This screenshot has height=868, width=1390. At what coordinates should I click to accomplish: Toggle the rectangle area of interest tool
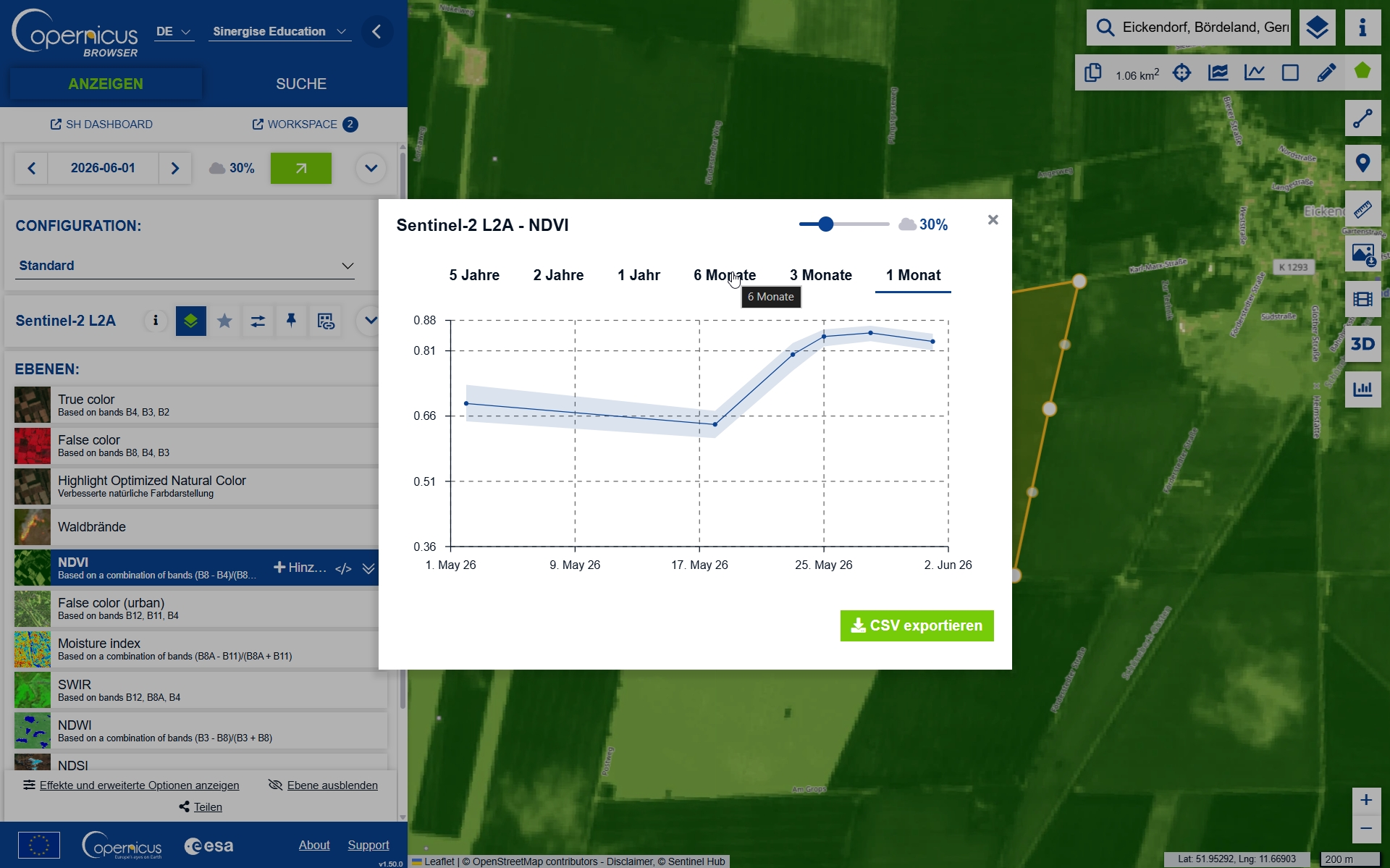pos(1290,72)
